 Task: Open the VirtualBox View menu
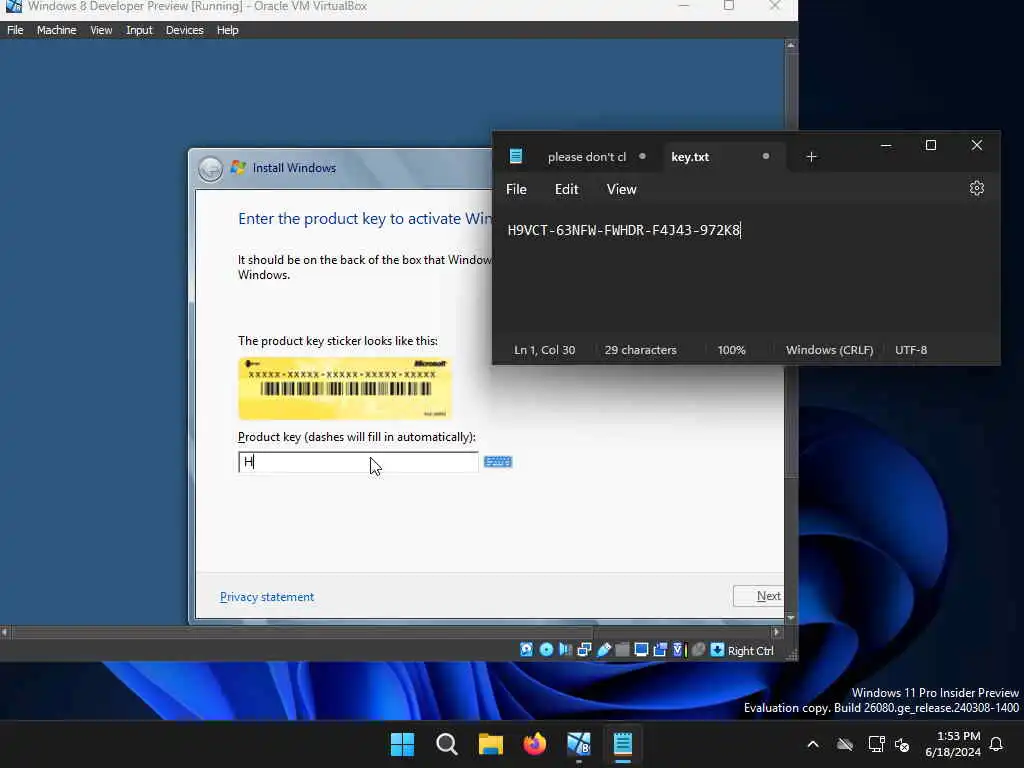pos(101,30)
